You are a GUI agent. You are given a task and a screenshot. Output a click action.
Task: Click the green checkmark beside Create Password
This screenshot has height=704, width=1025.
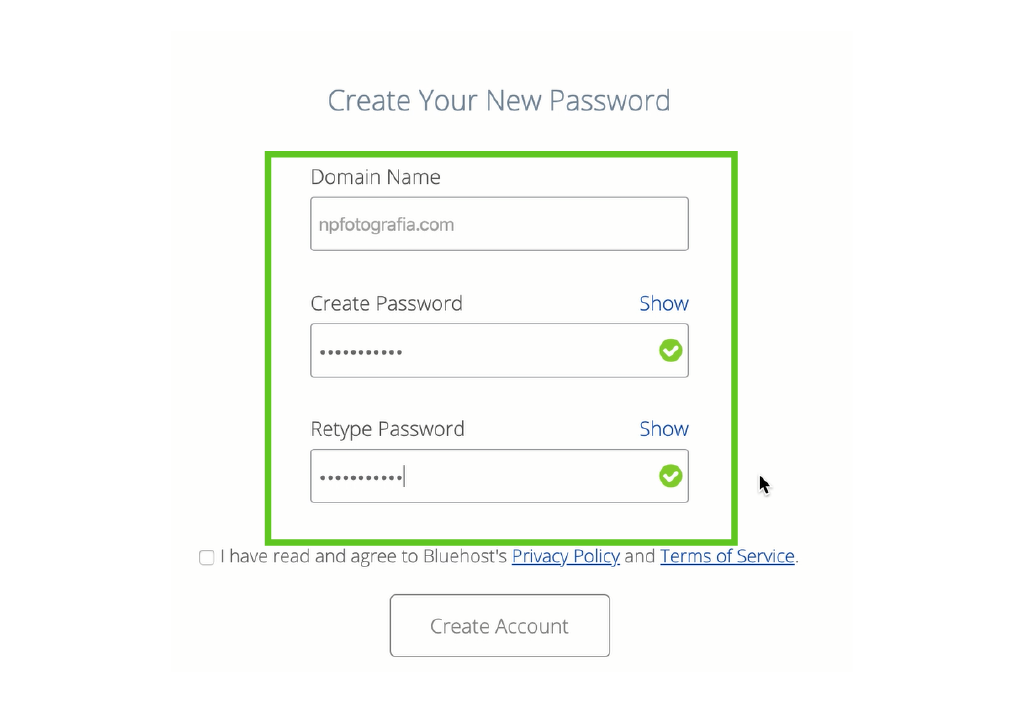(x=670, y=350)
